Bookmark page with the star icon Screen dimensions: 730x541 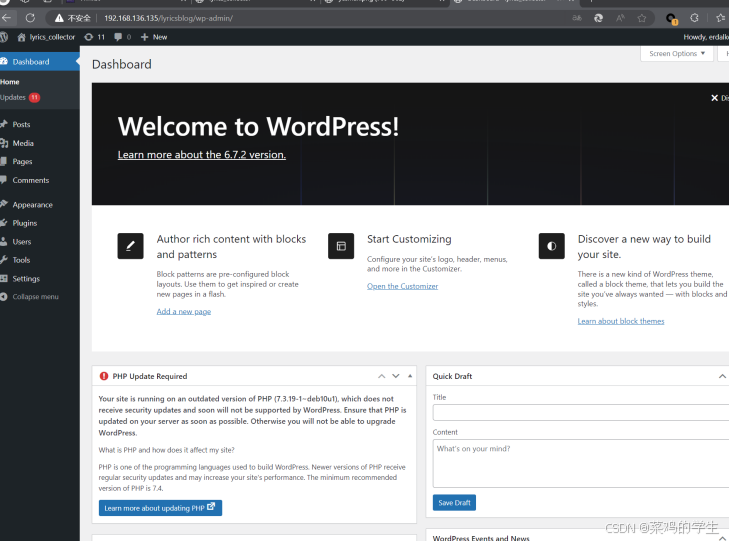tap(642, 18)
